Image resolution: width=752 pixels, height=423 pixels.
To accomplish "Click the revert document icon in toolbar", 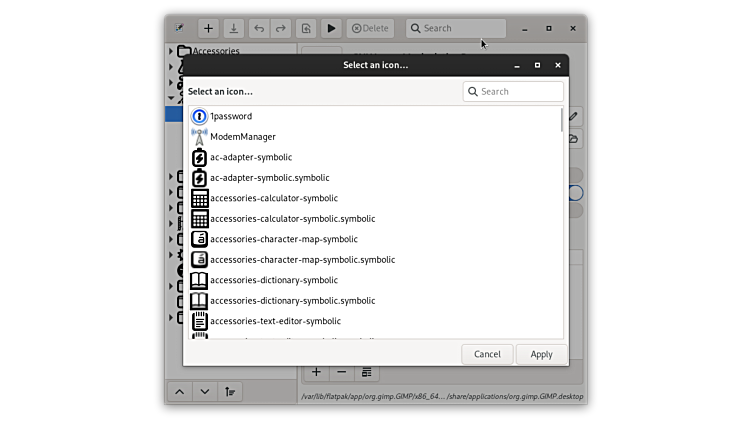I will click(x=306, y=28).
